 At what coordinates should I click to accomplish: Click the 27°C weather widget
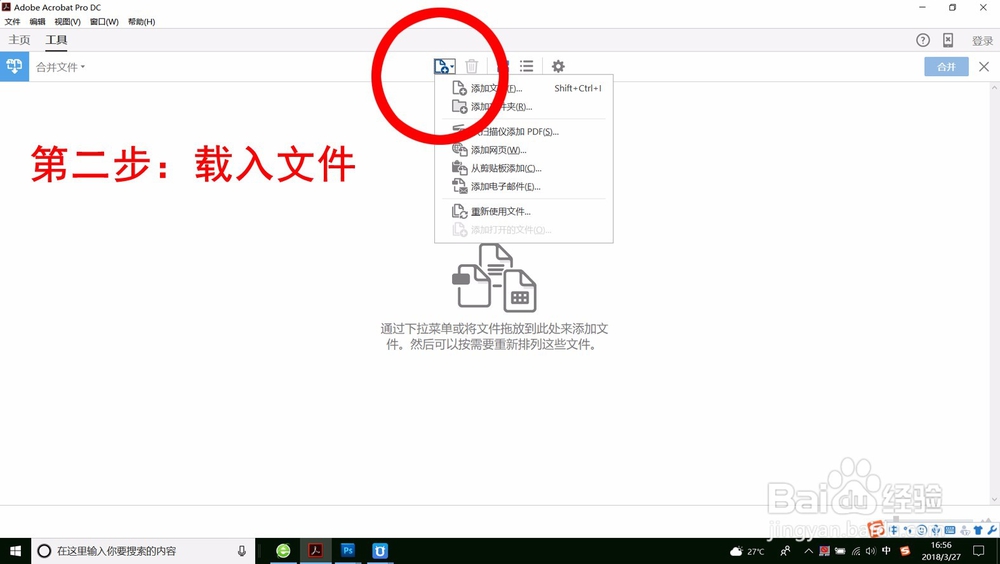tap(747, 551)
